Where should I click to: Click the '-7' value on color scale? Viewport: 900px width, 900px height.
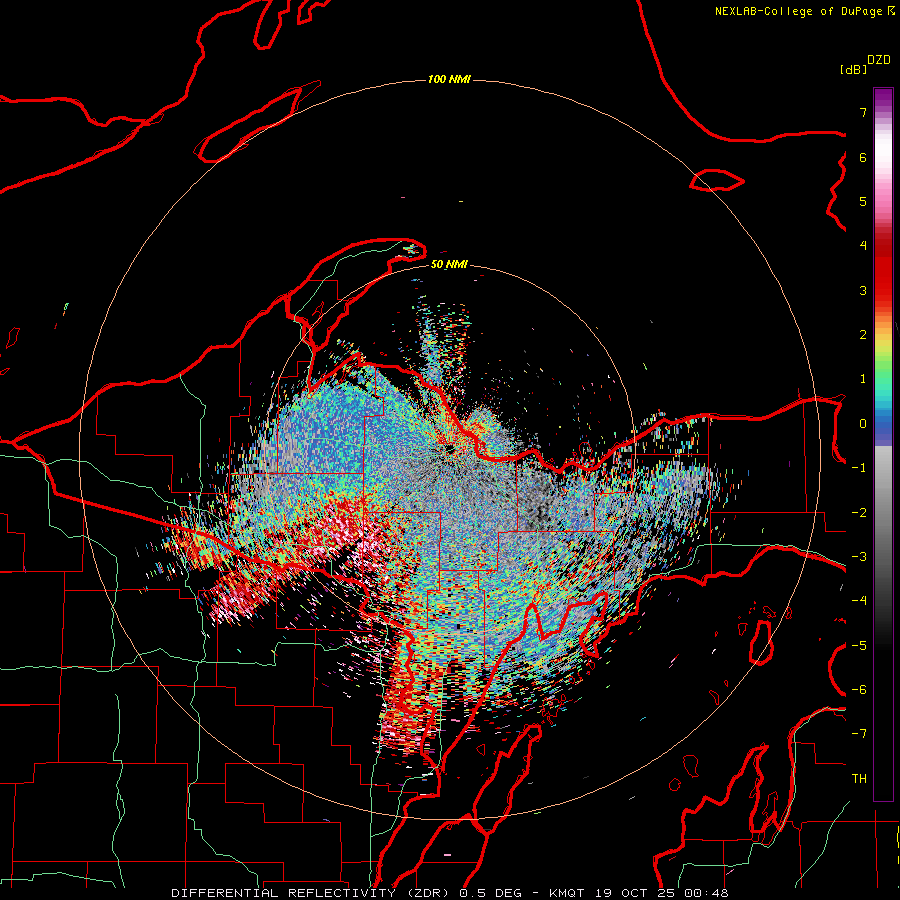pos(859,734)
